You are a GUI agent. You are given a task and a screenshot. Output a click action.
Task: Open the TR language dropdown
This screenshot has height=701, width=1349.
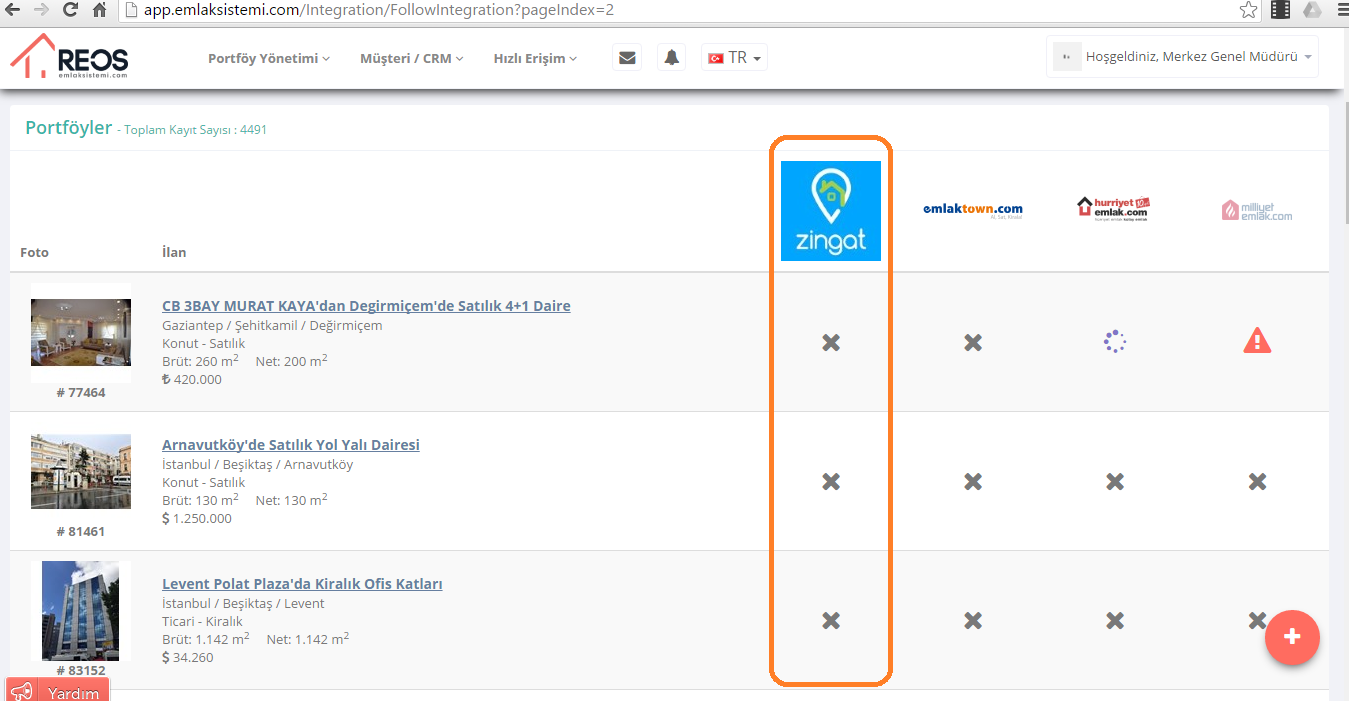click(x=735, y=58)
